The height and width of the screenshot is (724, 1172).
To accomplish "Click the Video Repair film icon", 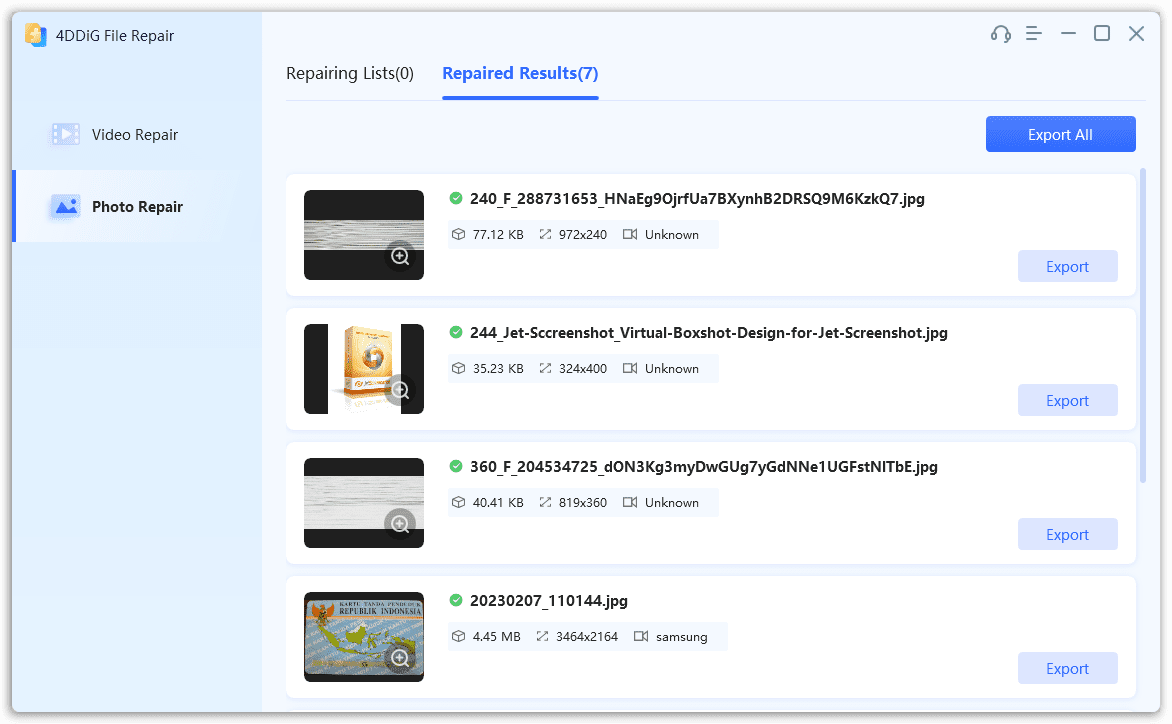I will tap(66, 134).
